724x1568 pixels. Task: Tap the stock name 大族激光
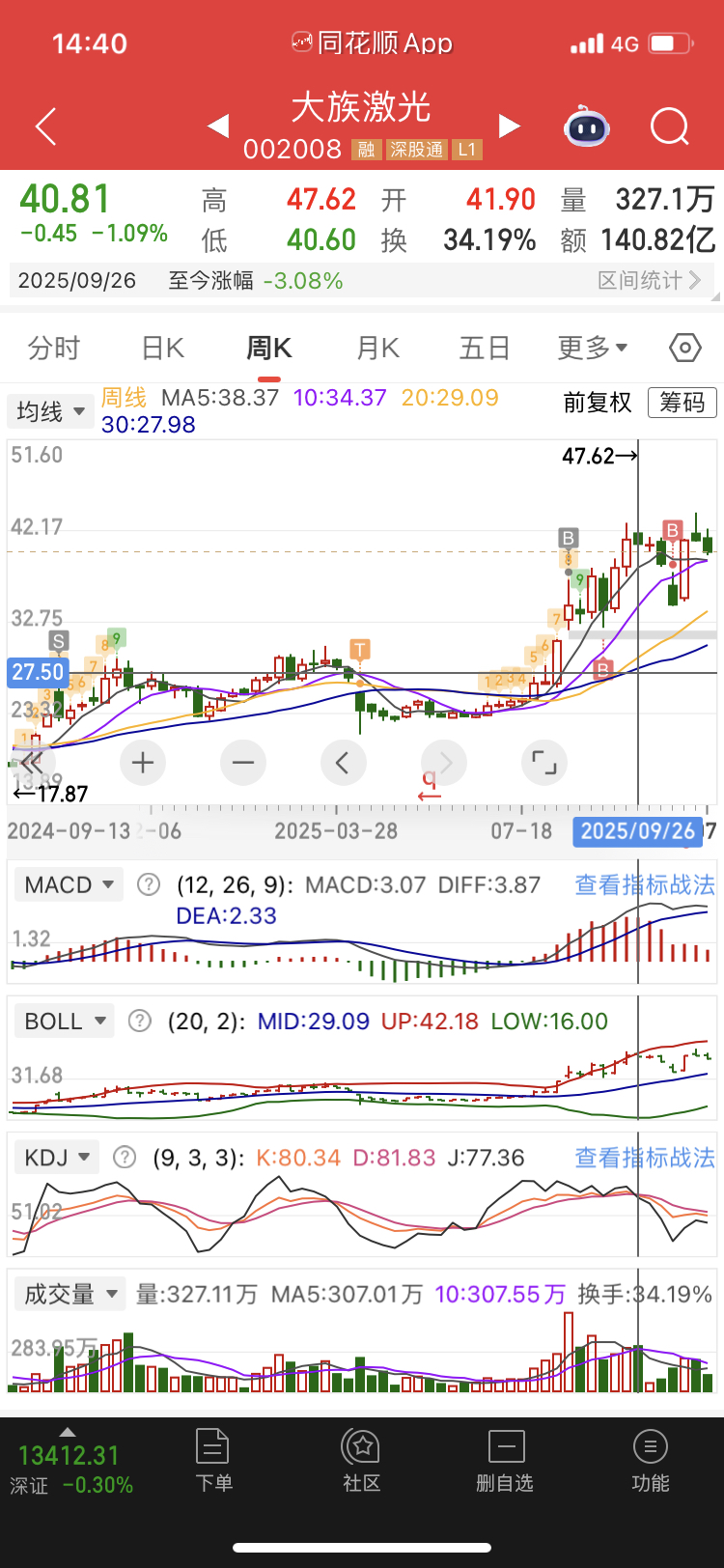361,107
